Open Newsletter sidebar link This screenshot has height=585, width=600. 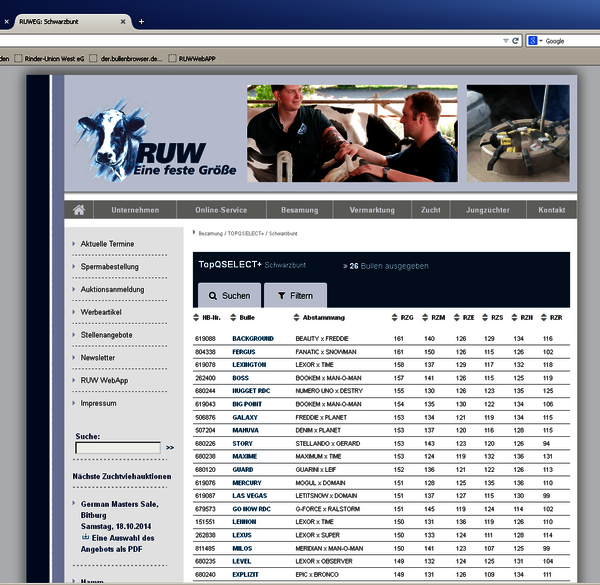(x=98, y=358)
